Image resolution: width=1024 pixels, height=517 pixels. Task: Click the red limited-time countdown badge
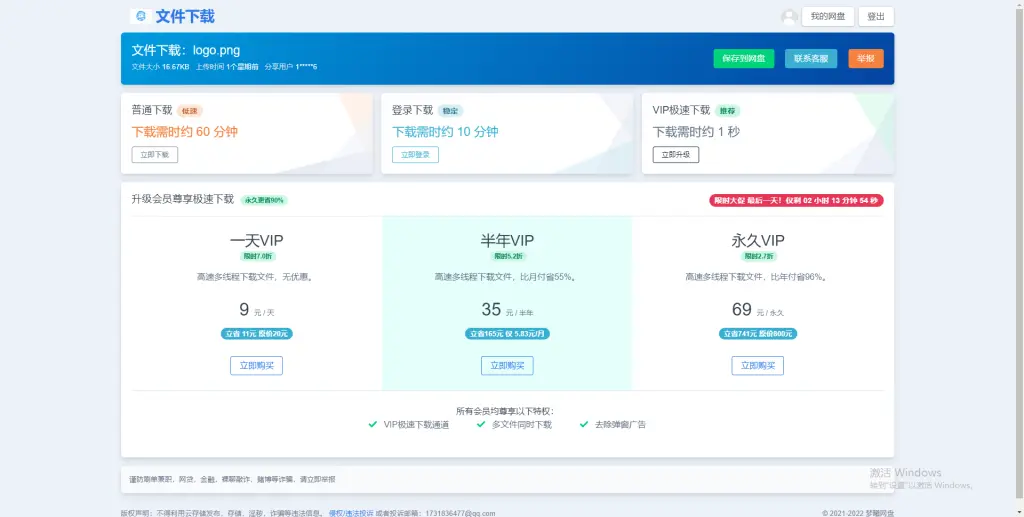pyautogui.click(x=796, y=200)
